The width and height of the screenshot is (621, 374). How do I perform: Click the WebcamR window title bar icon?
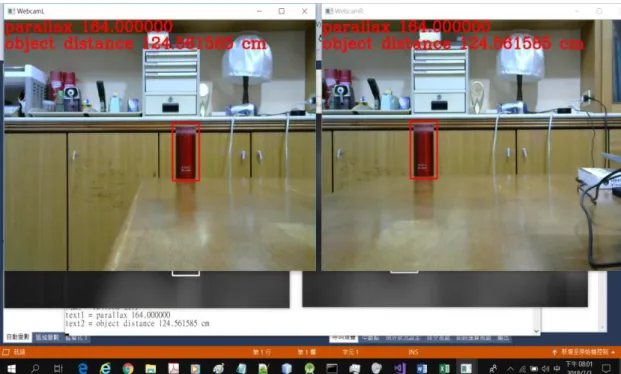tap(329, 11)
